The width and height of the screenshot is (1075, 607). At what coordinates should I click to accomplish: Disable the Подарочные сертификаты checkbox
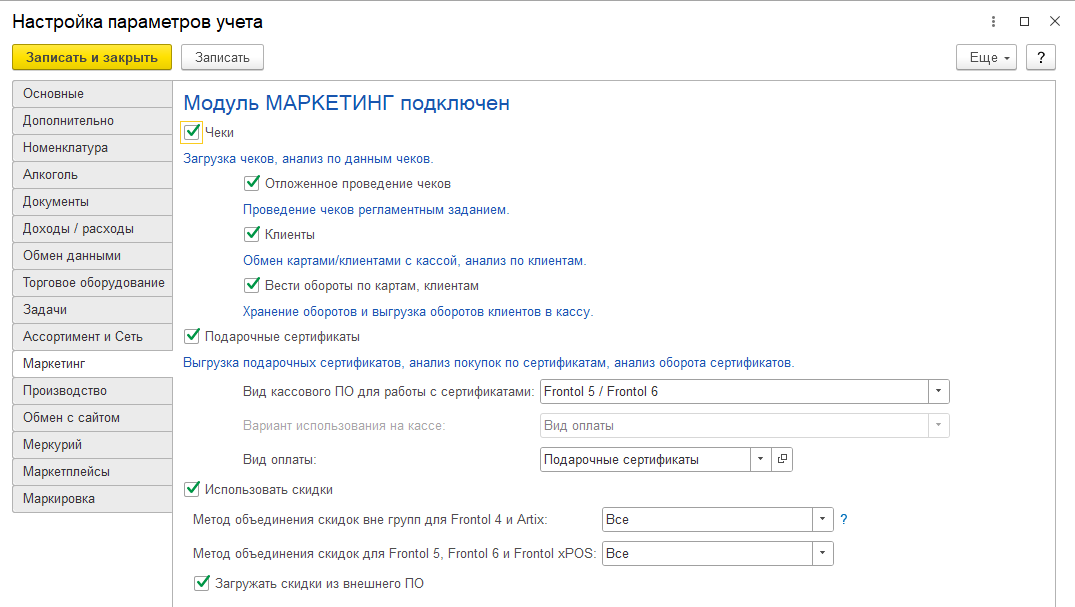[x=193, y=336]
